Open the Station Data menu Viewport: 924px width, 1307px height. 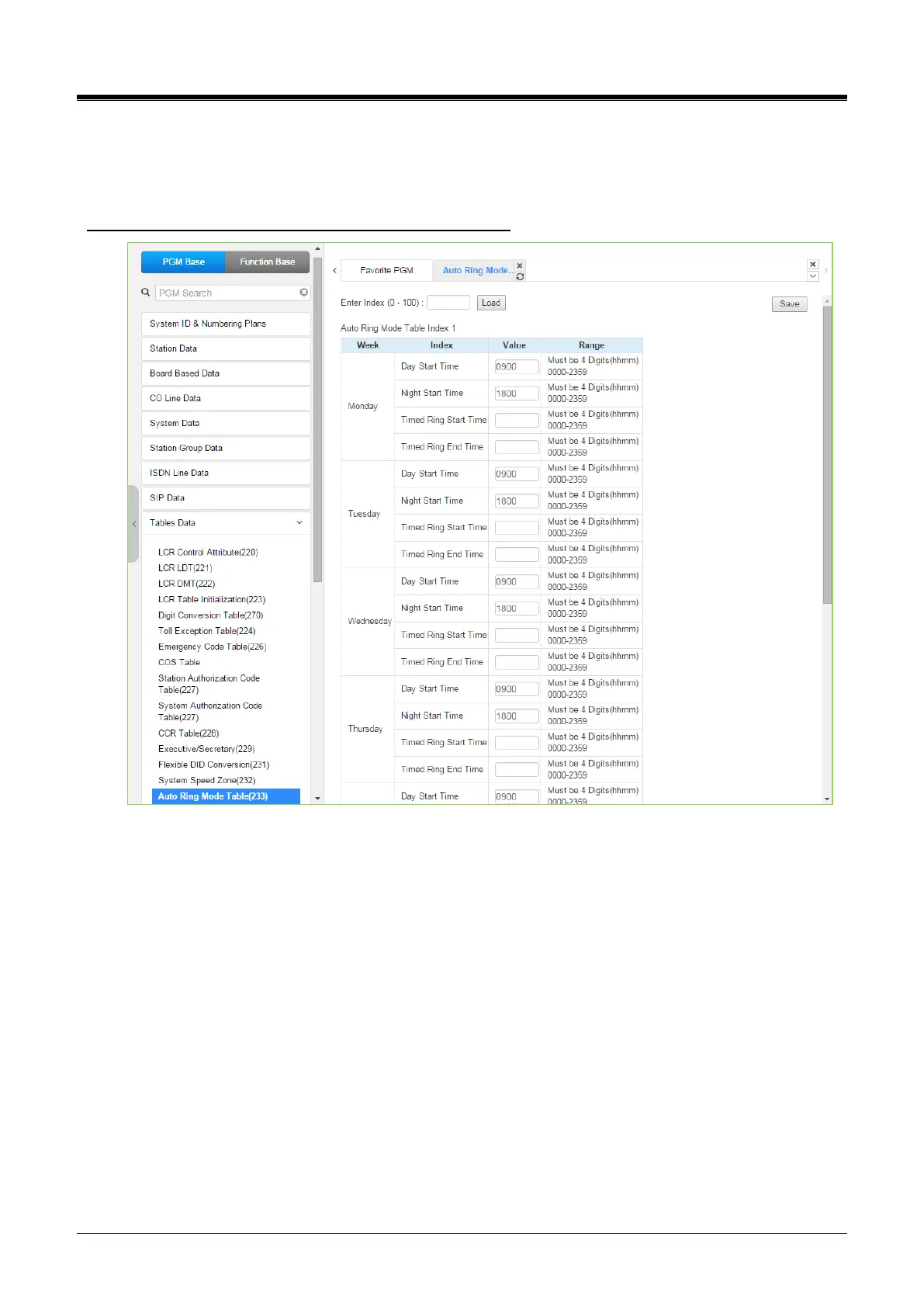[226, 348]
